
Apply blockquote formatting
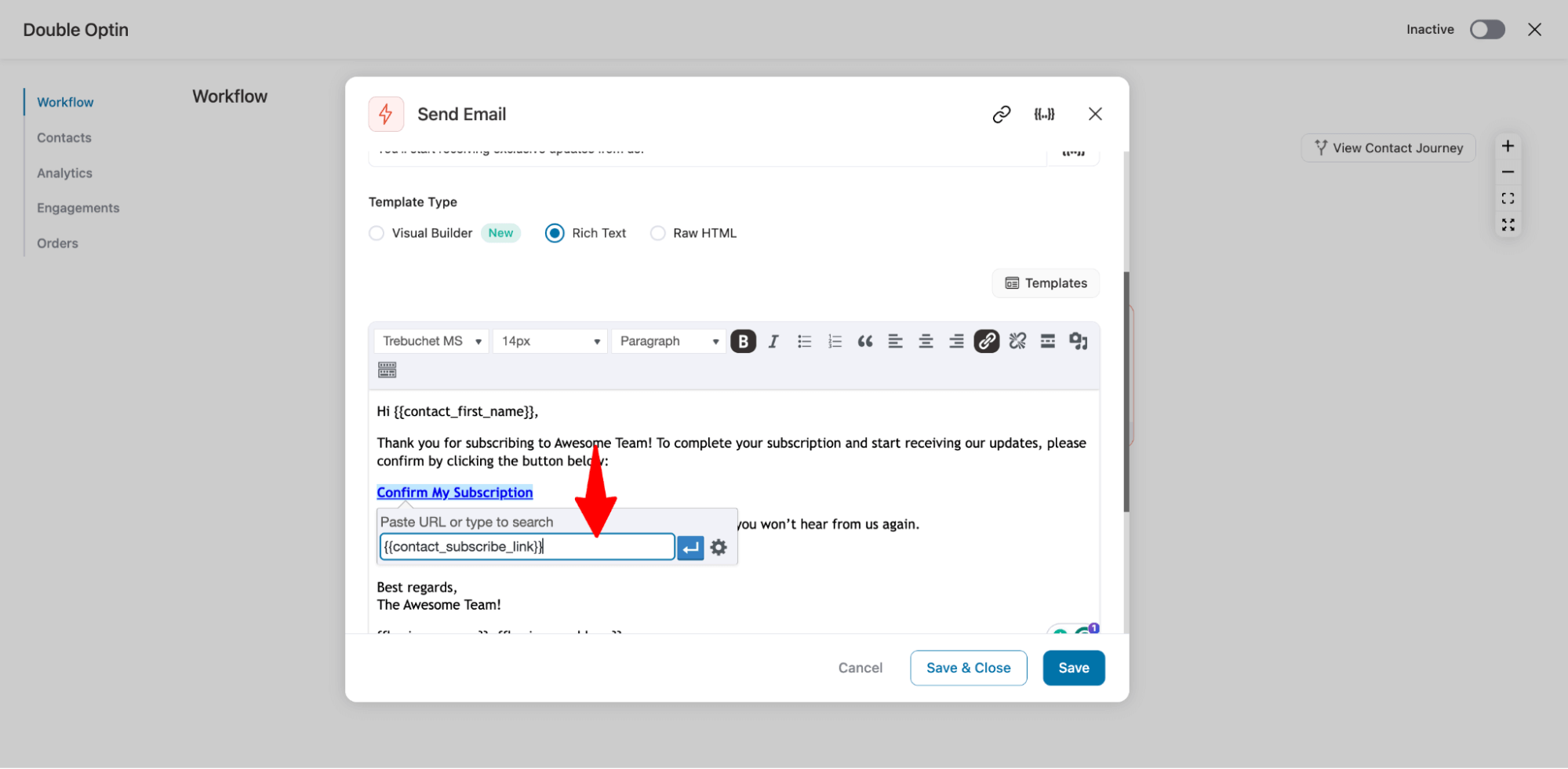coord(865,341)
